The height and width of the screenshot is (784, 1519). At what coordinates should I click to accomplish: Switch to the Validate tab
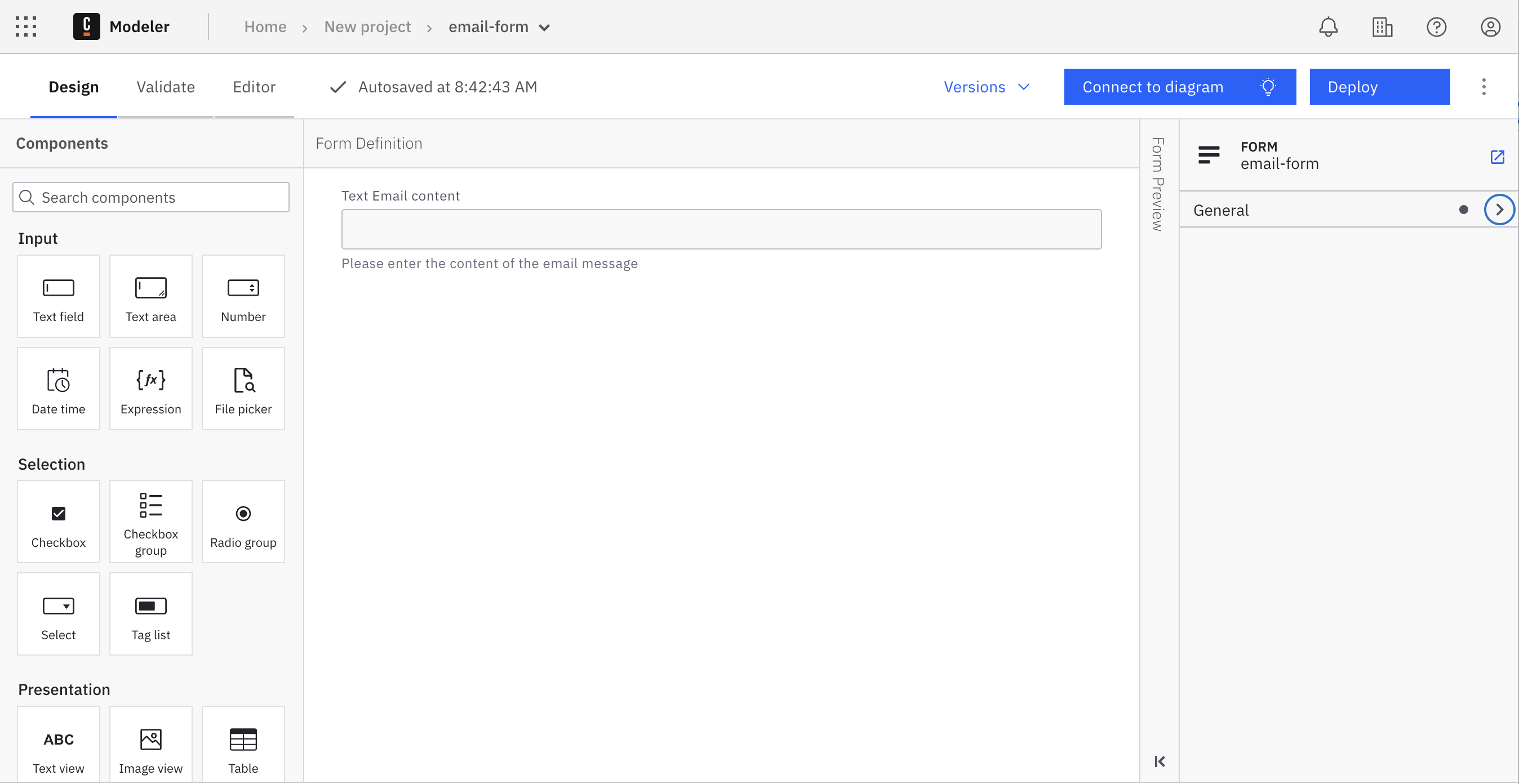point(165,87)
